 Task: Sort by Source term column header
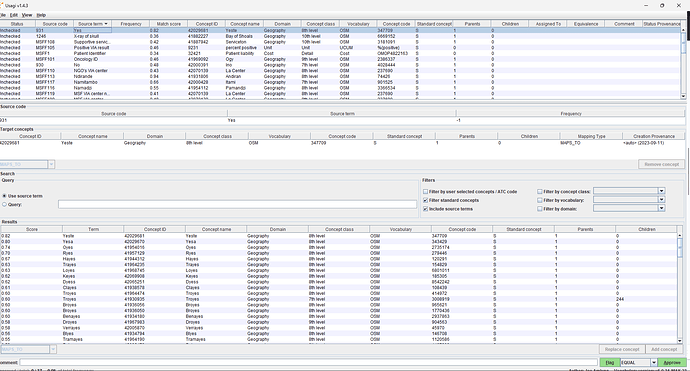[x=92, y=24]
